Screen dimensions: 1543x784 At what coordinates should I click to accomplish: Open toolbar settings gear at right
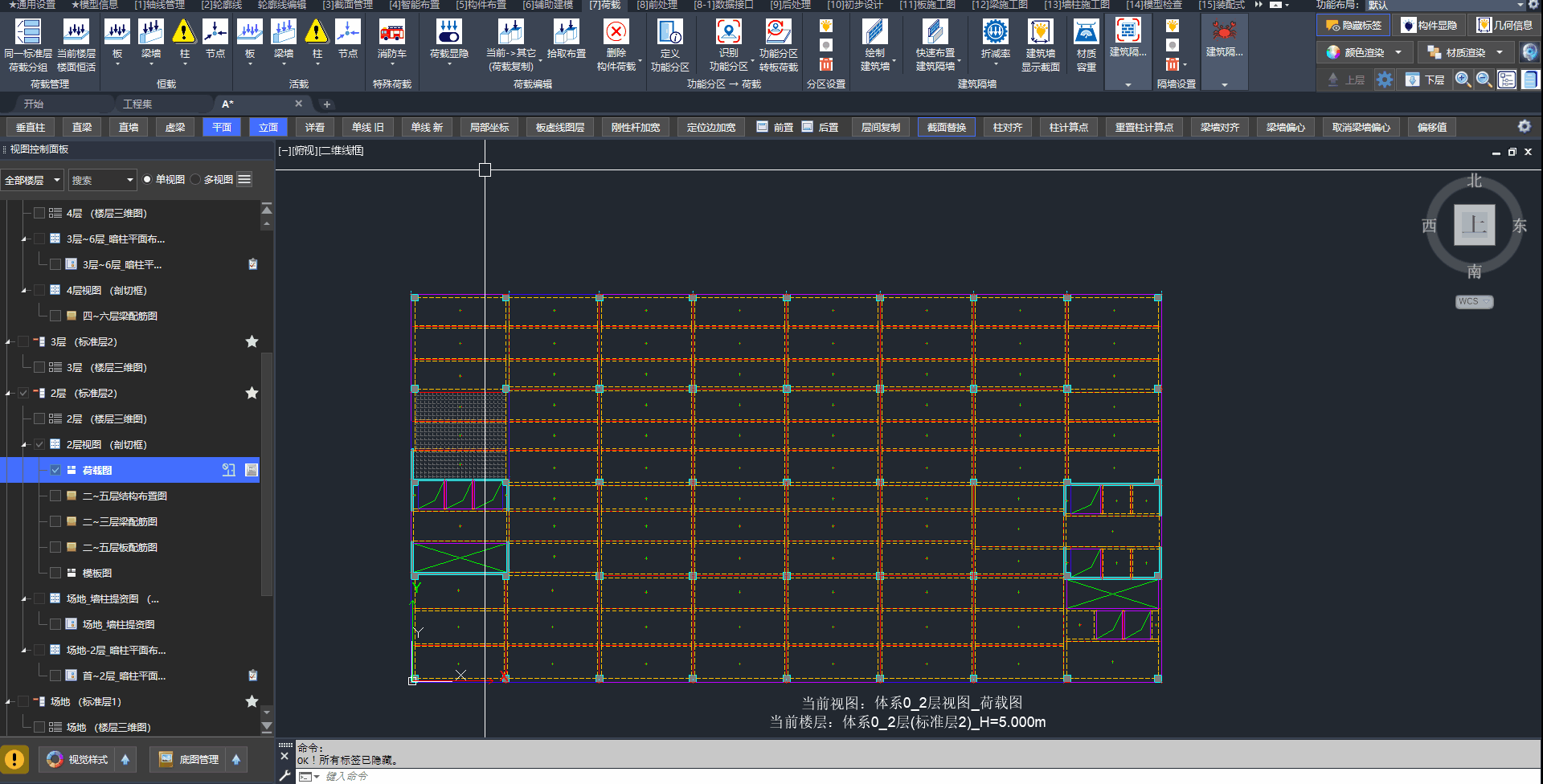point(1524,127)
